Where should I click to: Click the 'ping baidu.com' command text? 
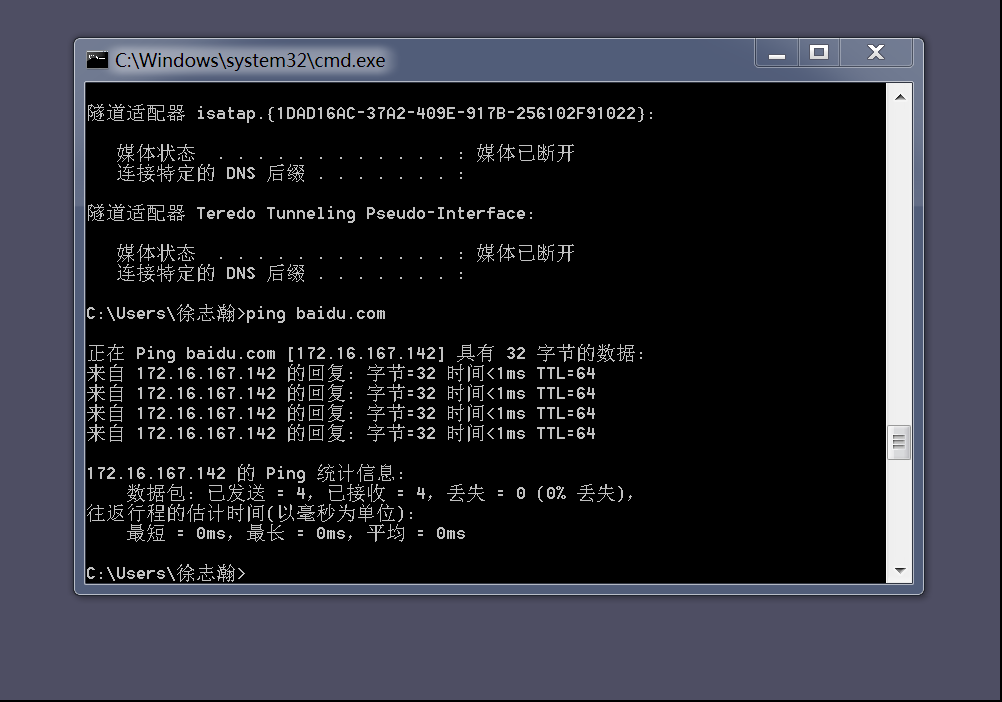pyautogui.click(x=315, y=313)
